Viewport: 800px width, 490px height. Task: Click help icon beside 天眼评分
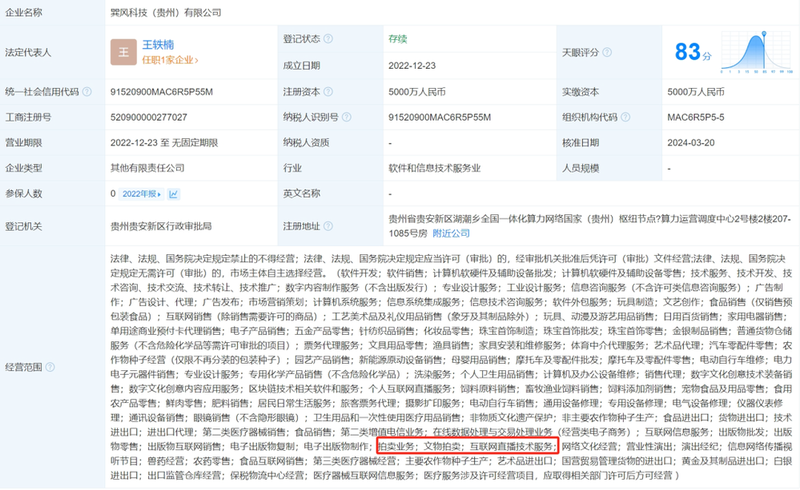[x=607, y=52]
